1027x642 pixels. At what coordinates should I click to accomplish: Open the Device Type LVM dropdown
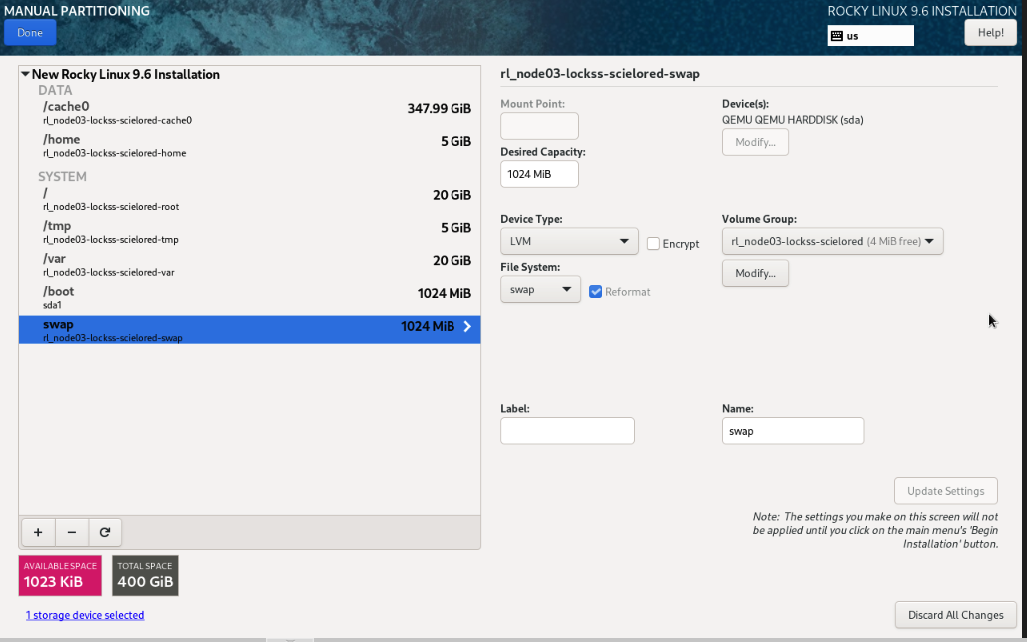568,242
